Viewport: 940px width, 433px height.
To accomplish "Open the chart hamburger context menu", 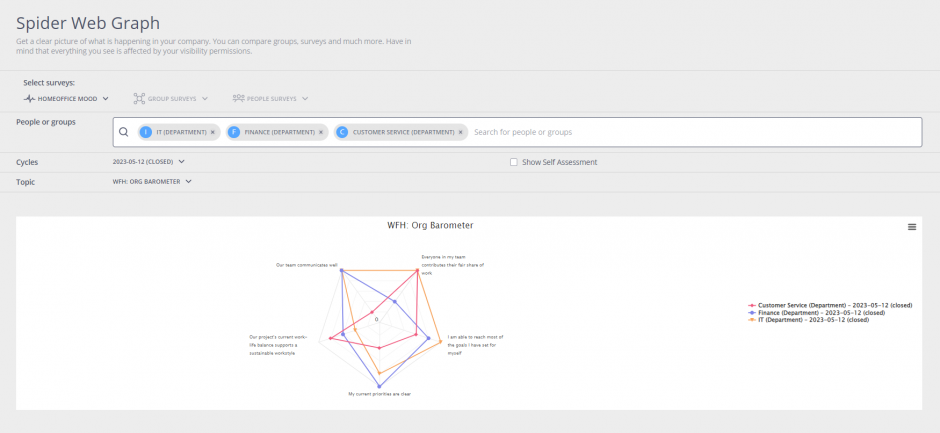I will pyautogui.click(x=911, y=227).
